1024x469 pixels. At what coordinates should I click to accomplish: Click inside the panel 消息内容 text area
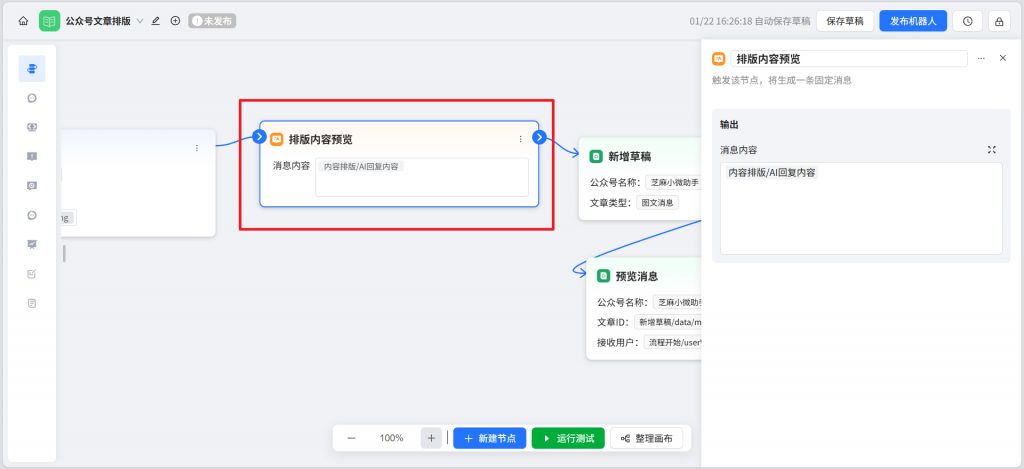(x=861, y=208)
